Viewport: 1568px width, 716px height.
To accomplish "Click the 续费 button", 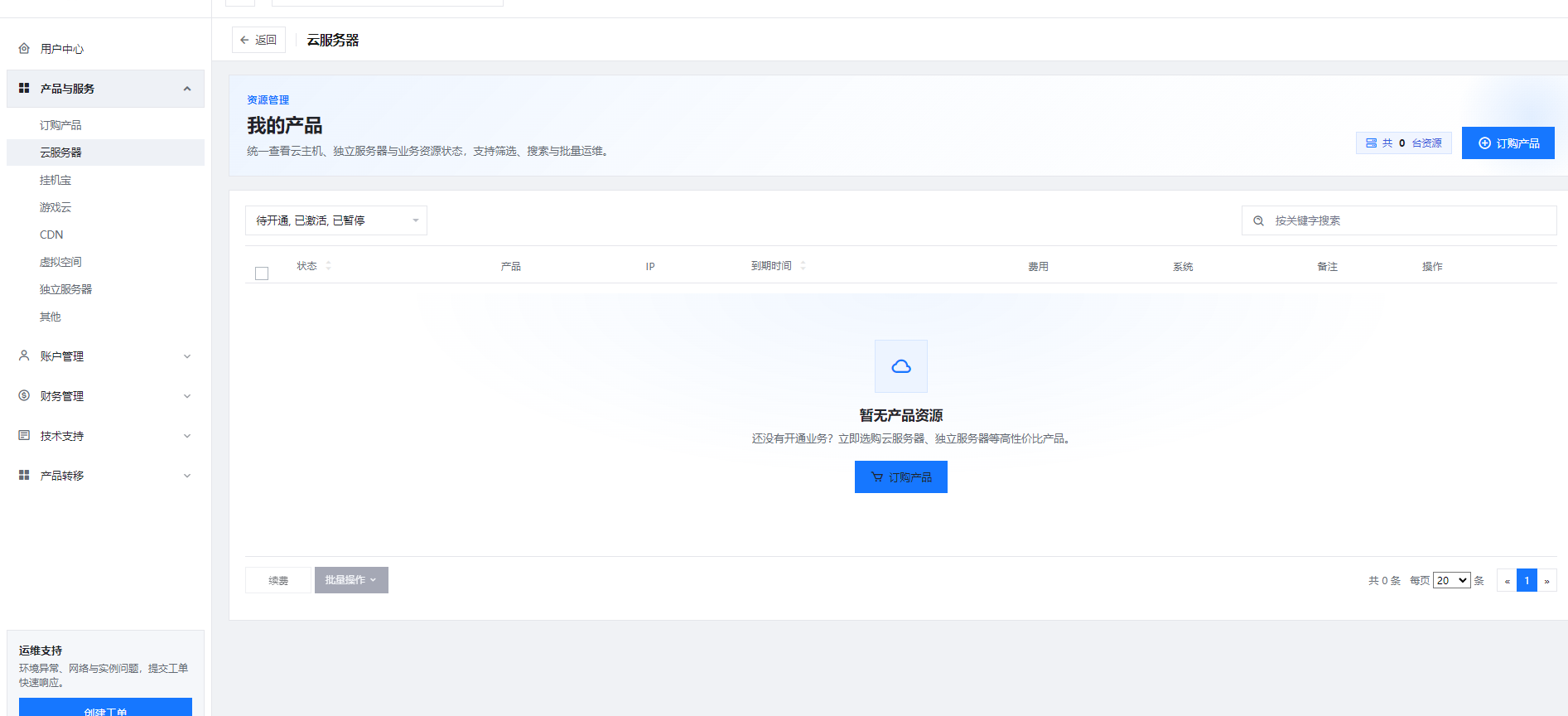I will click(278, 580).
